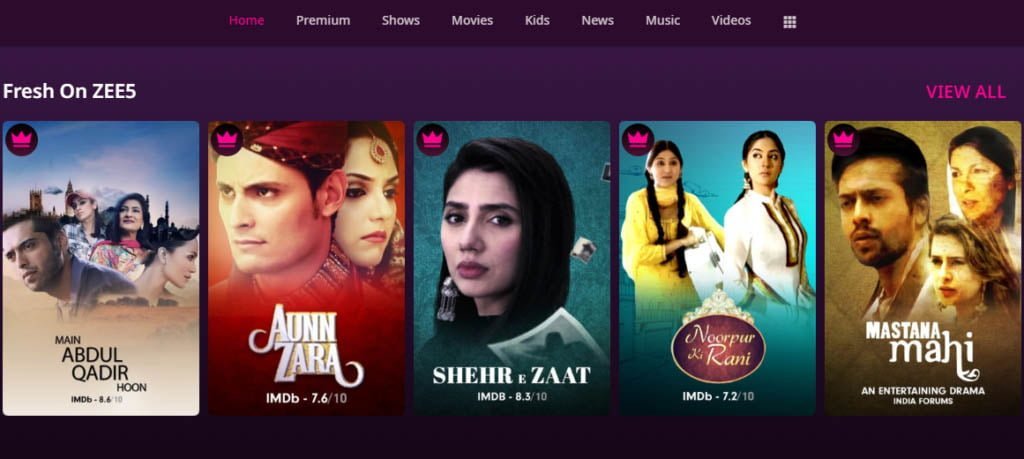Click premium crown badge on Main Abdul Qadir Hoon
Viewport: 1024px width, 459px height.
[22, 140]
